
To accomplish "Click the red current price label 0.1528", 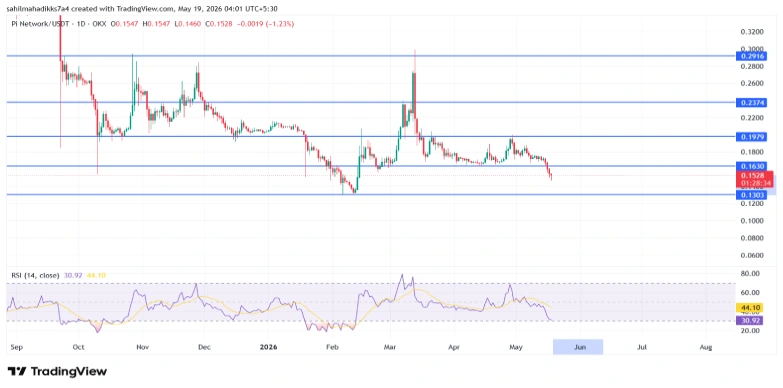I will 755,179.
